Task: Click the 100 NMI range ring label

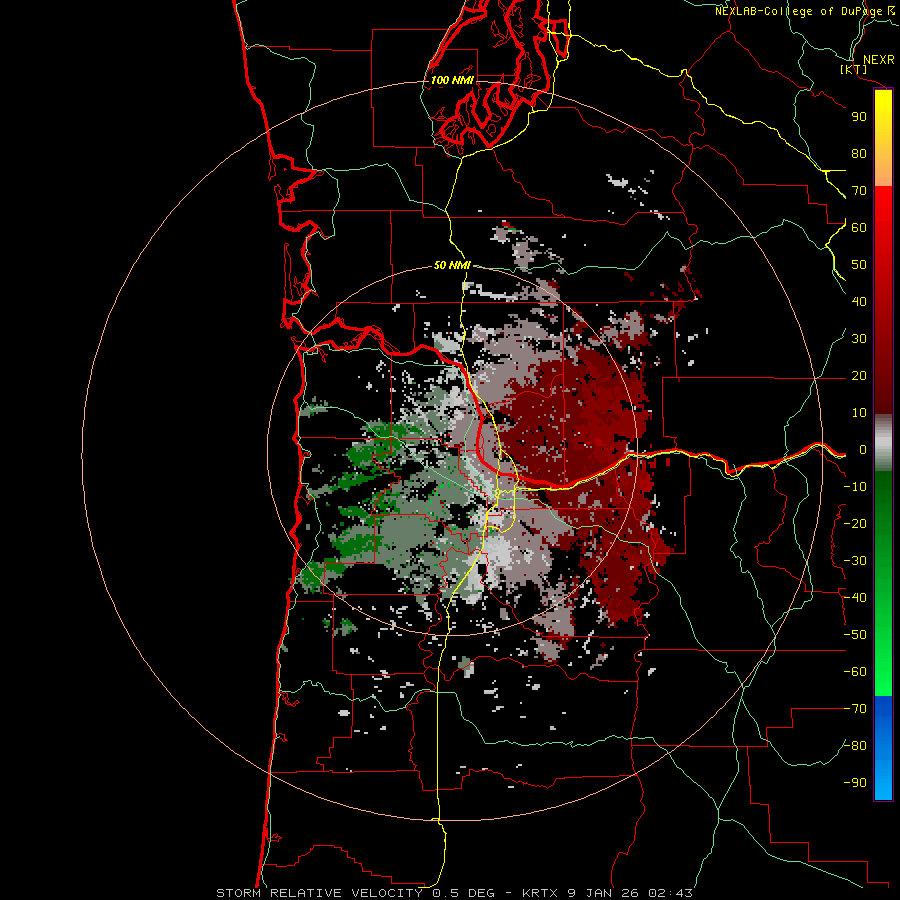Action: (452, 80)
